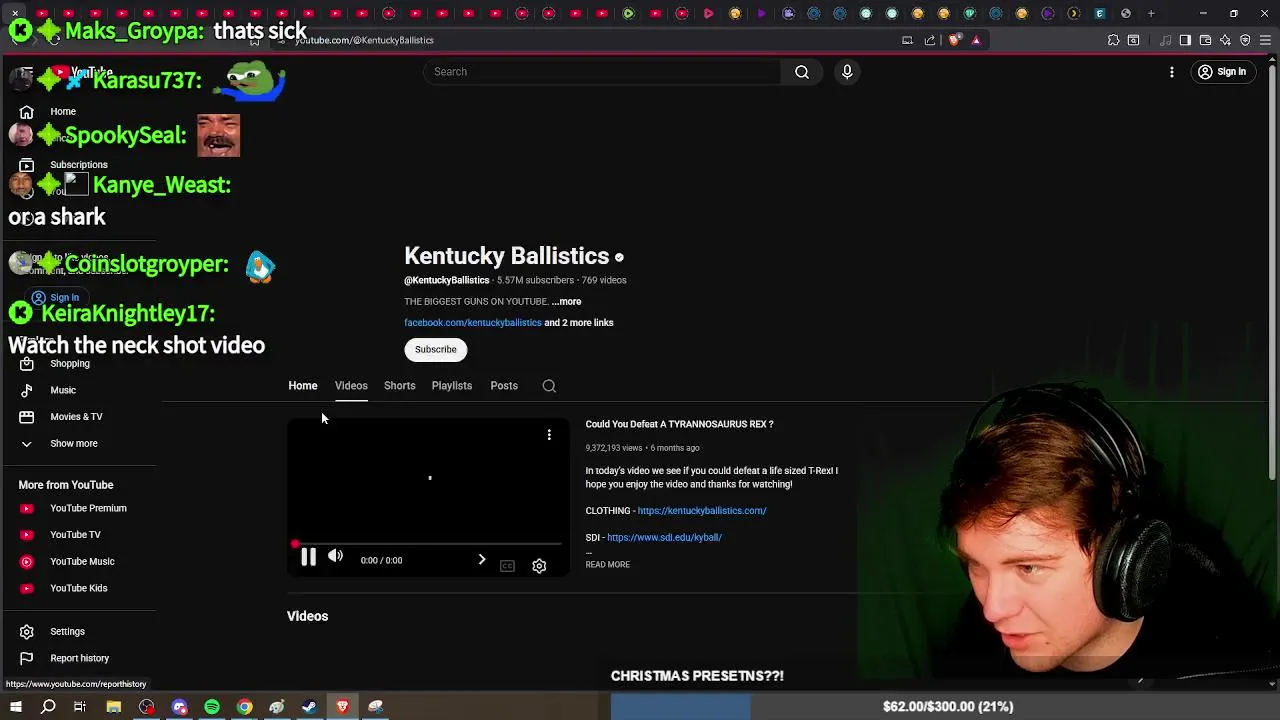Open the Could You Defeat A TYRANNOSAURUS REX video title
Screen dimensions: 1280x720
(679, 424)
